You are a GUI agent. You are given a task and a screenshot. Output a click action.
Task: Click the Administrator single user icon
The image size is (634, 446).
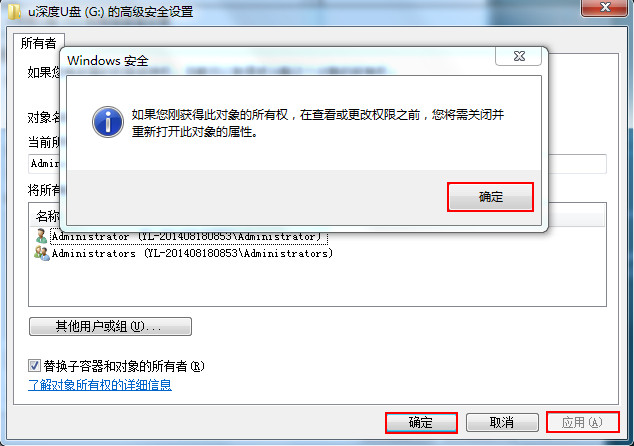point(41,236)
